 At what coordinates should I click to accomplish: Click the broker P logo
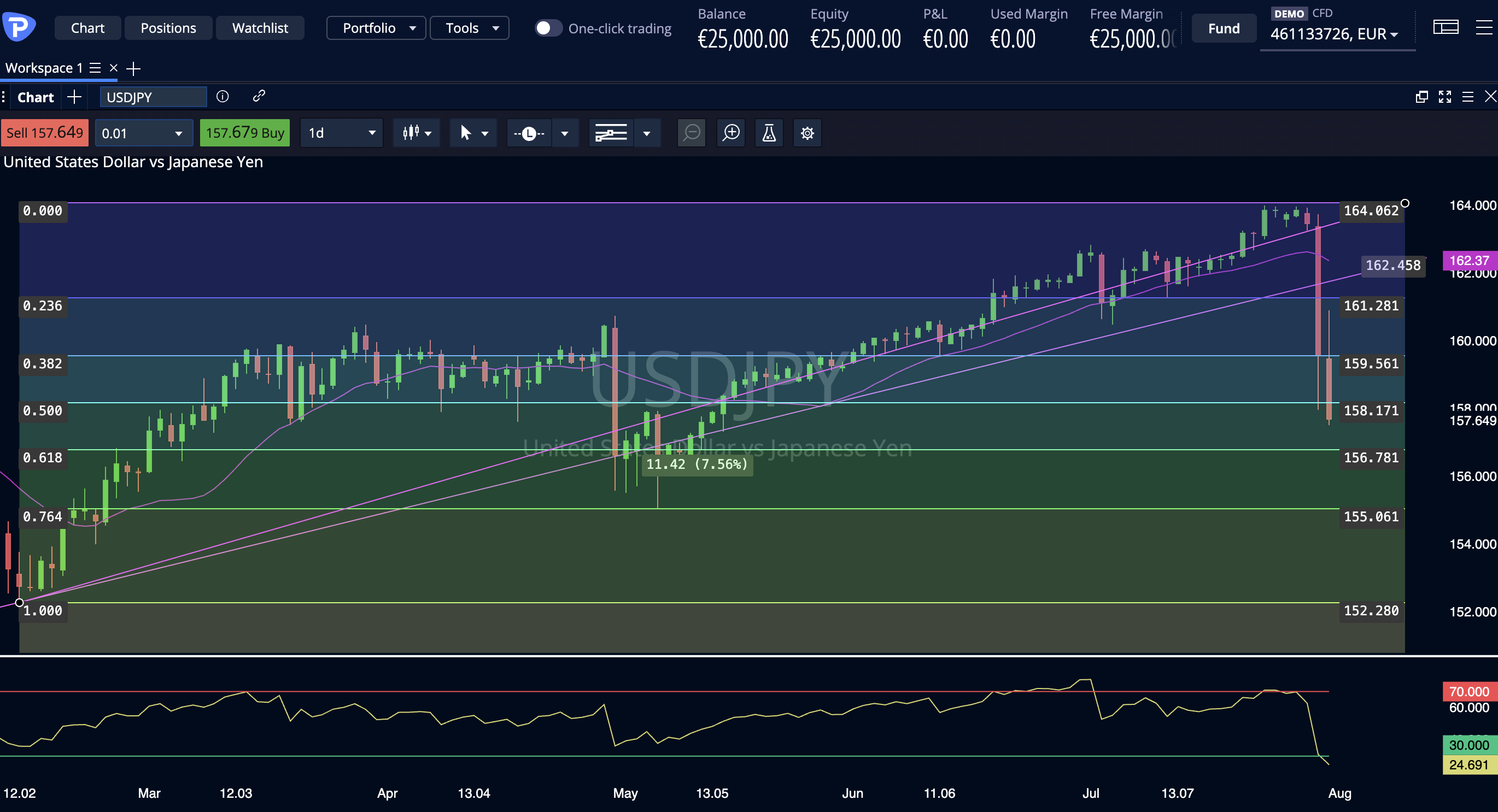[x=19, y=27]
